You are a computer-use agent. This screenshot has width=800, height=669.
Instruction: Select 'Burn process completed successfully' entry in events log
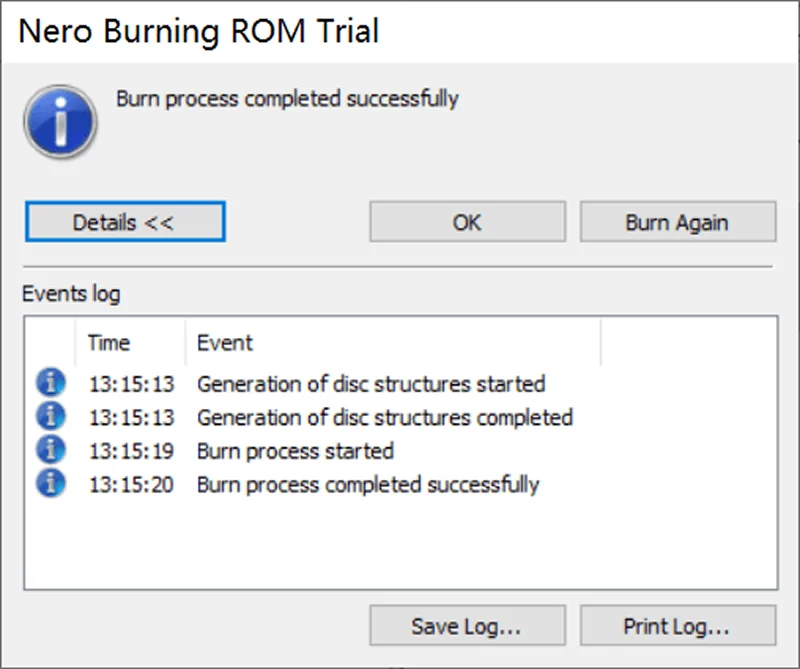pyautogui.click(x=368, y=485)
